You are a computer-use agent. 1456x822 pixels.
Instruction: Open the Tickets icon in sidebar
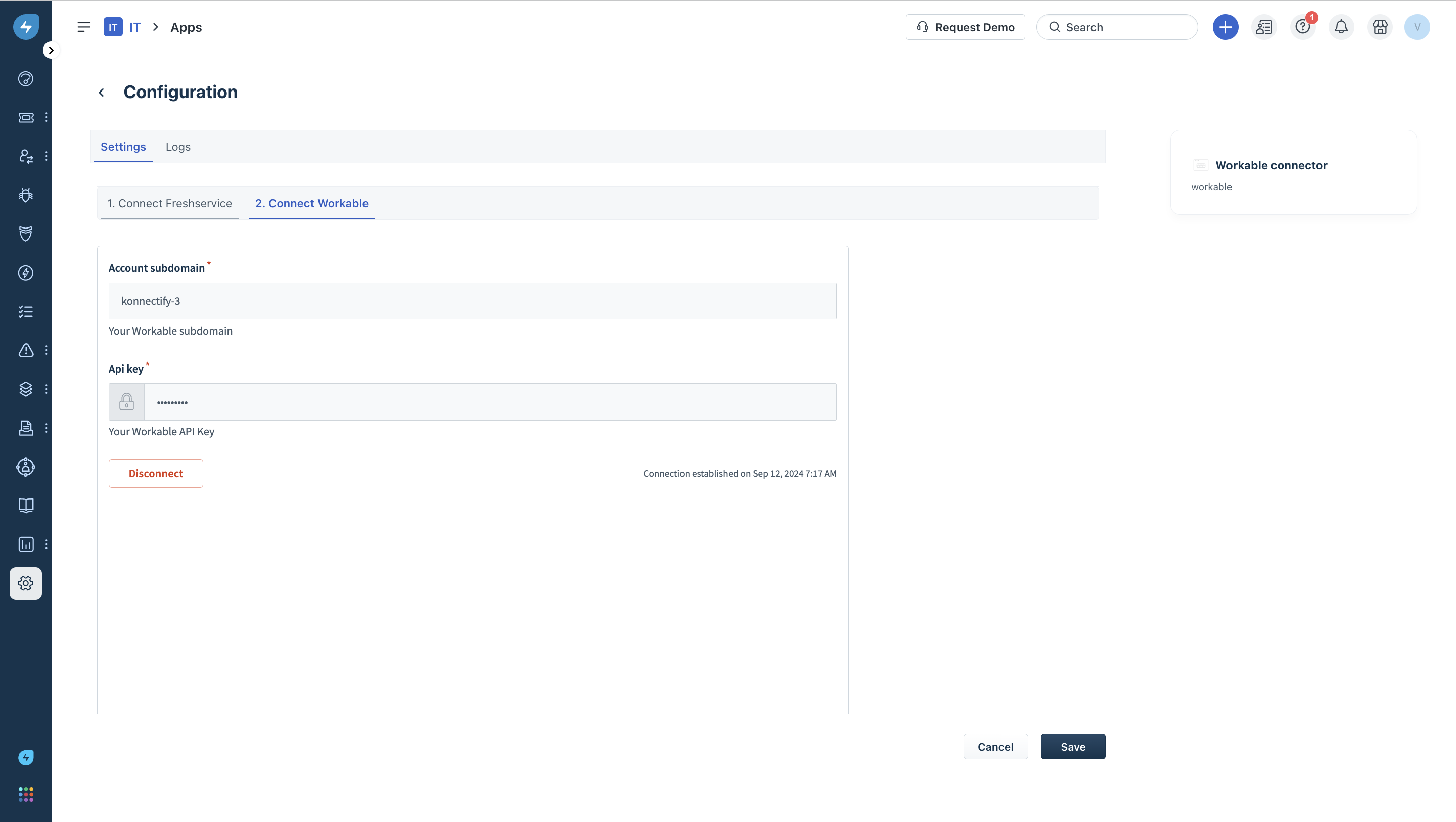[x=25, y=118]
